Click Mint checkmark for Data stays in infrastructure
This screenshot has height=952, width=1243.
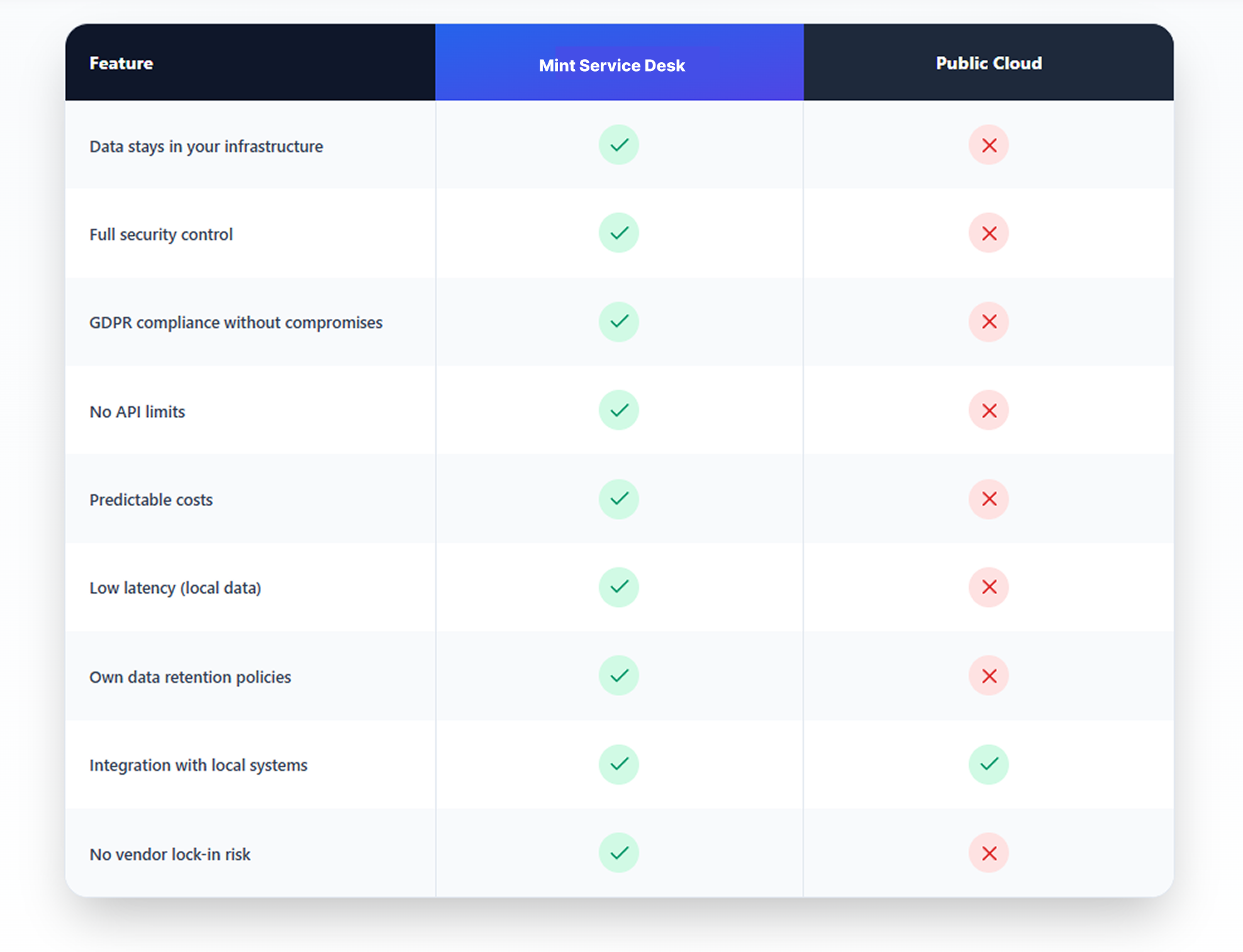pos(618,145)
